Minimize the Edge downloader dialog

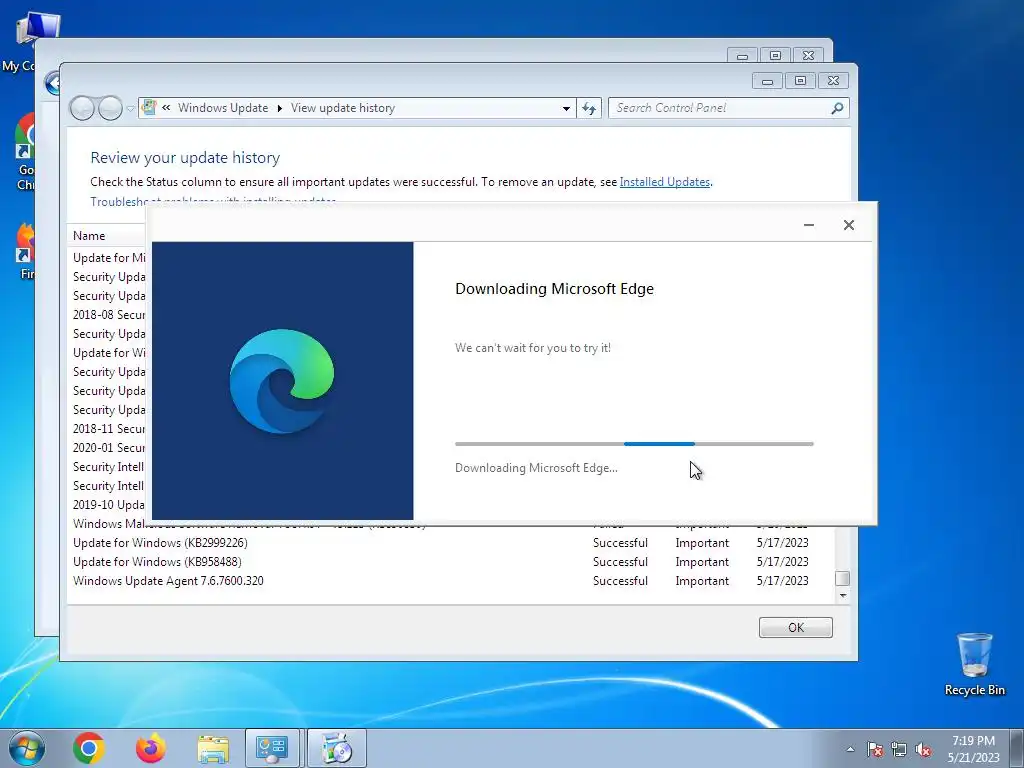coord(808,225)
